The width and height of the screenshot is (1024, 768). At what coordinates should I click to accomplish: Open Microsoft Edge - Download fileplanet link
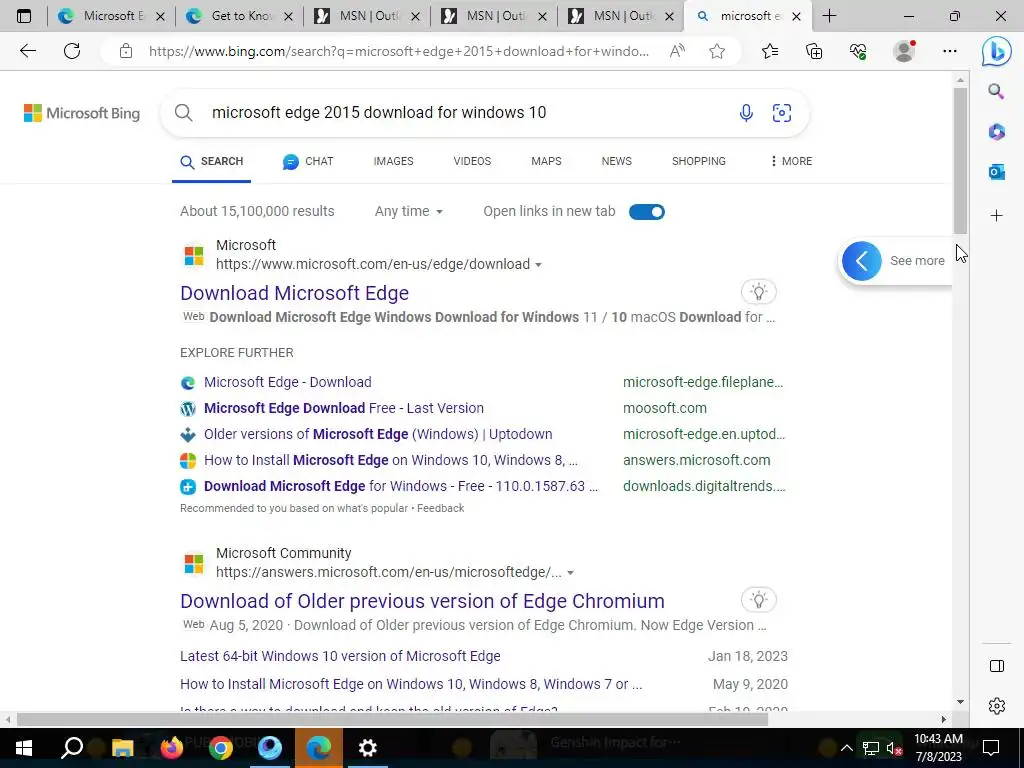[x=287, y=382]
